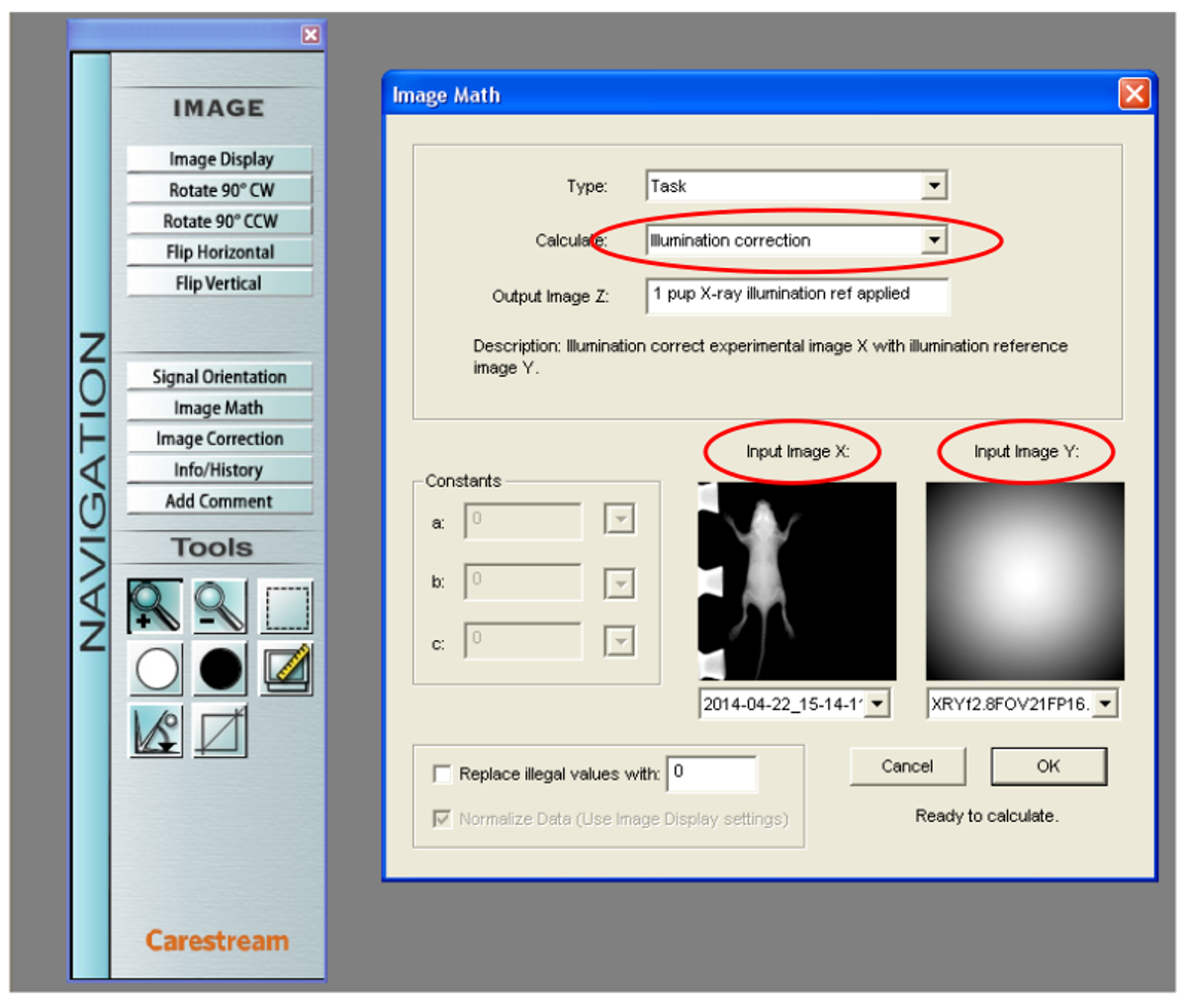Select the zoom in magnifier tool
This screenshot has height=1008, width=1187.
pyautogui.click(x=155, y=606)
